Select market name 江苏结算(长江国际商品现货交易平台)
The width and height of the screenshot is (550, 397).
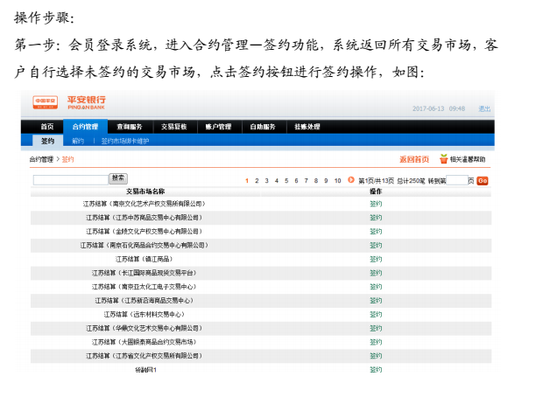click(x=144, y=273)
